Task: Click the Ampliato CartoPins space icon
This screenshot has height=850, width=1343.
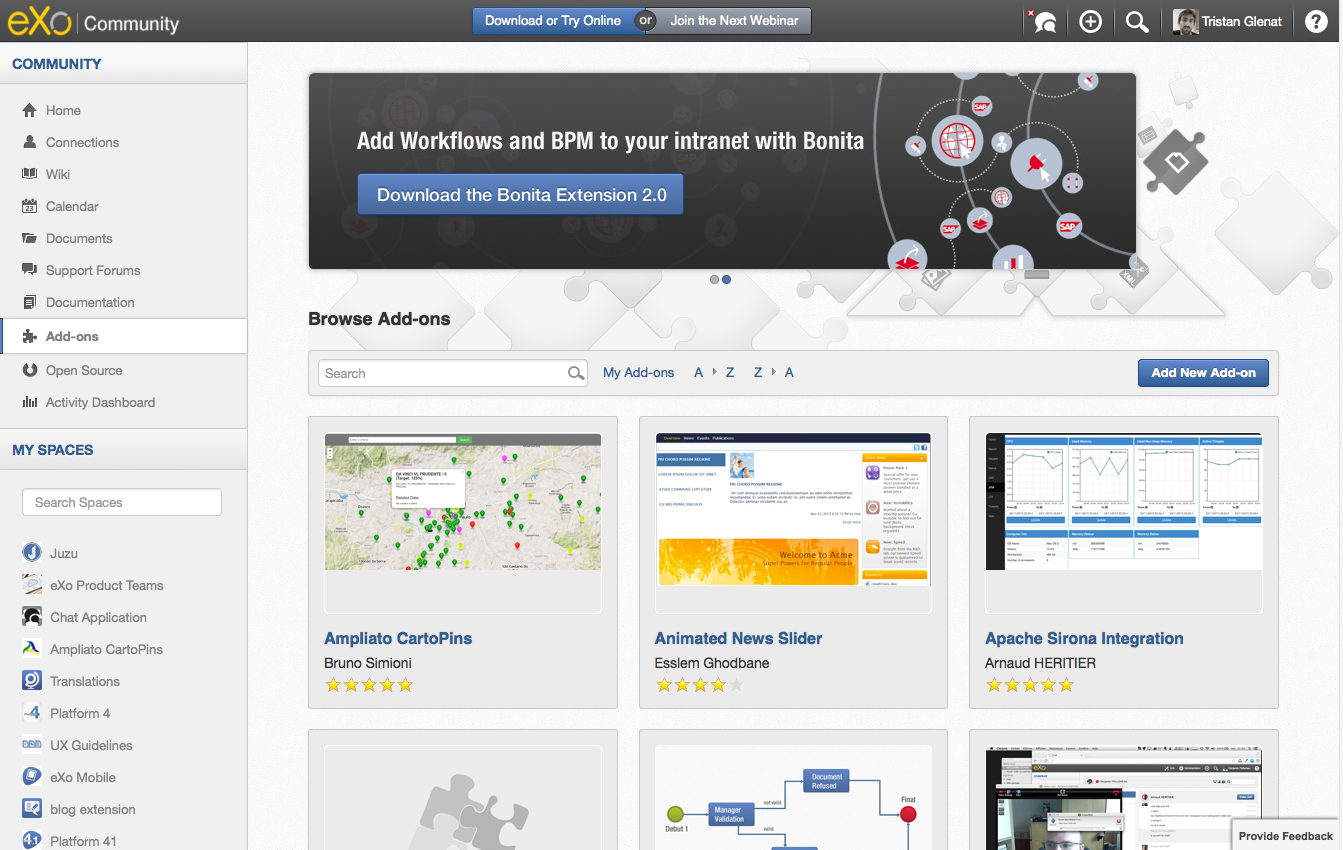Action: pos(32,649)
